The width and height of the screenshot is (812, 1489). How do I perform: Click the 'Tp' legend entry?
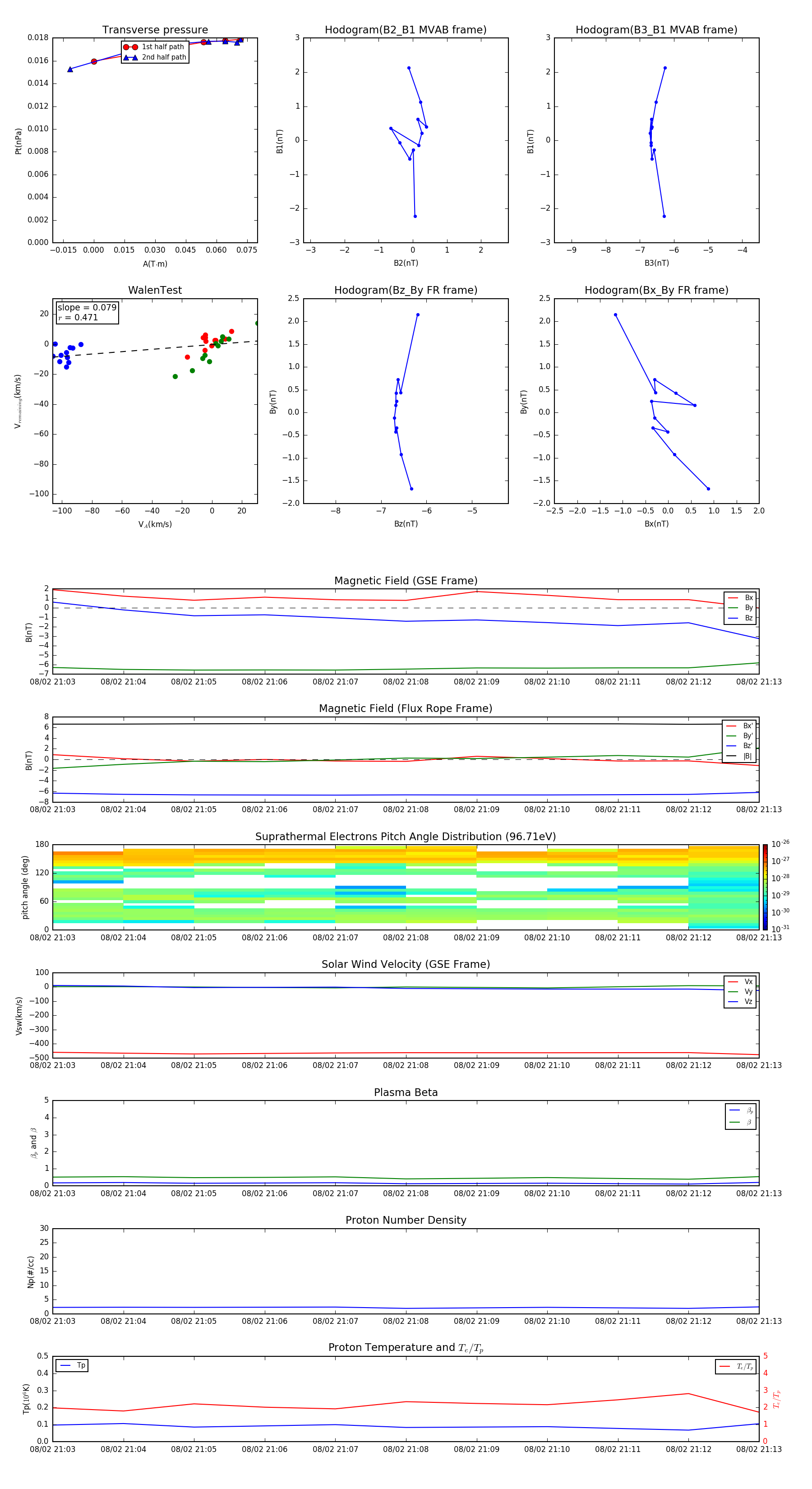pos(72,1365)
